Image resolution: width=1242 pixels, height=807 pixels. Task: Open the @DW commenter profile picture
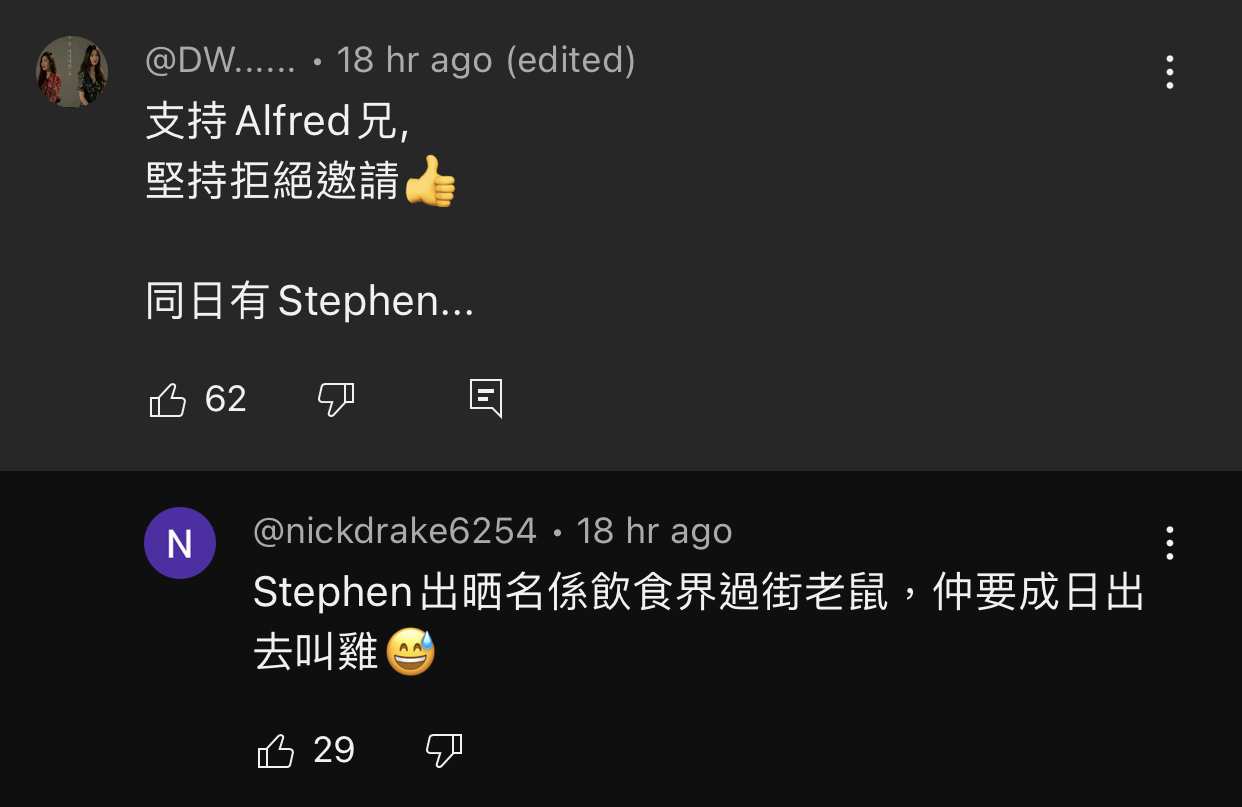tap(72, 72)
